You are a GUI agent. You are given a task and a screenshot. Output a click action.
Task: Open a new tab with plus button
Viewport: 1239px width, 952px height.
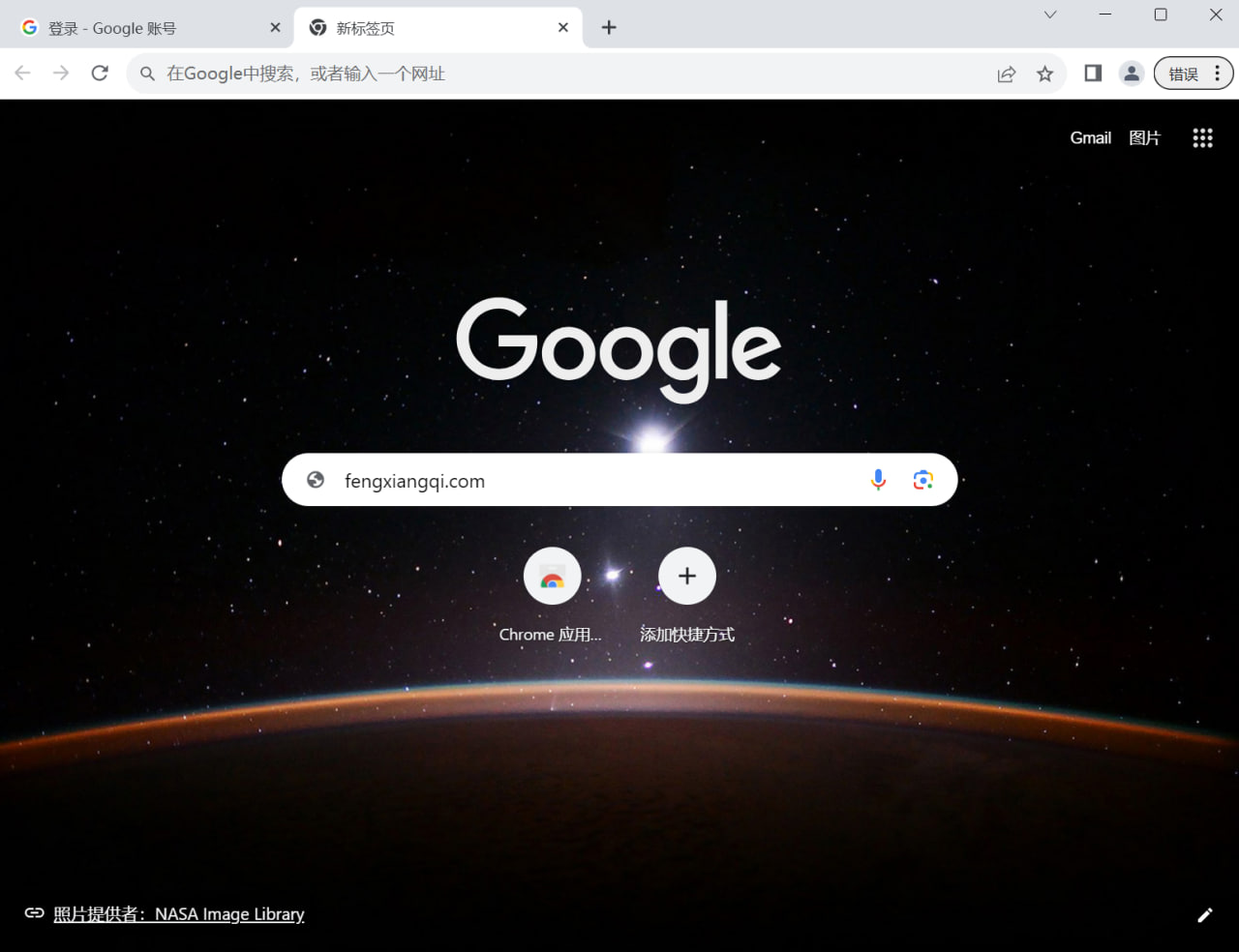coord(609,28)
